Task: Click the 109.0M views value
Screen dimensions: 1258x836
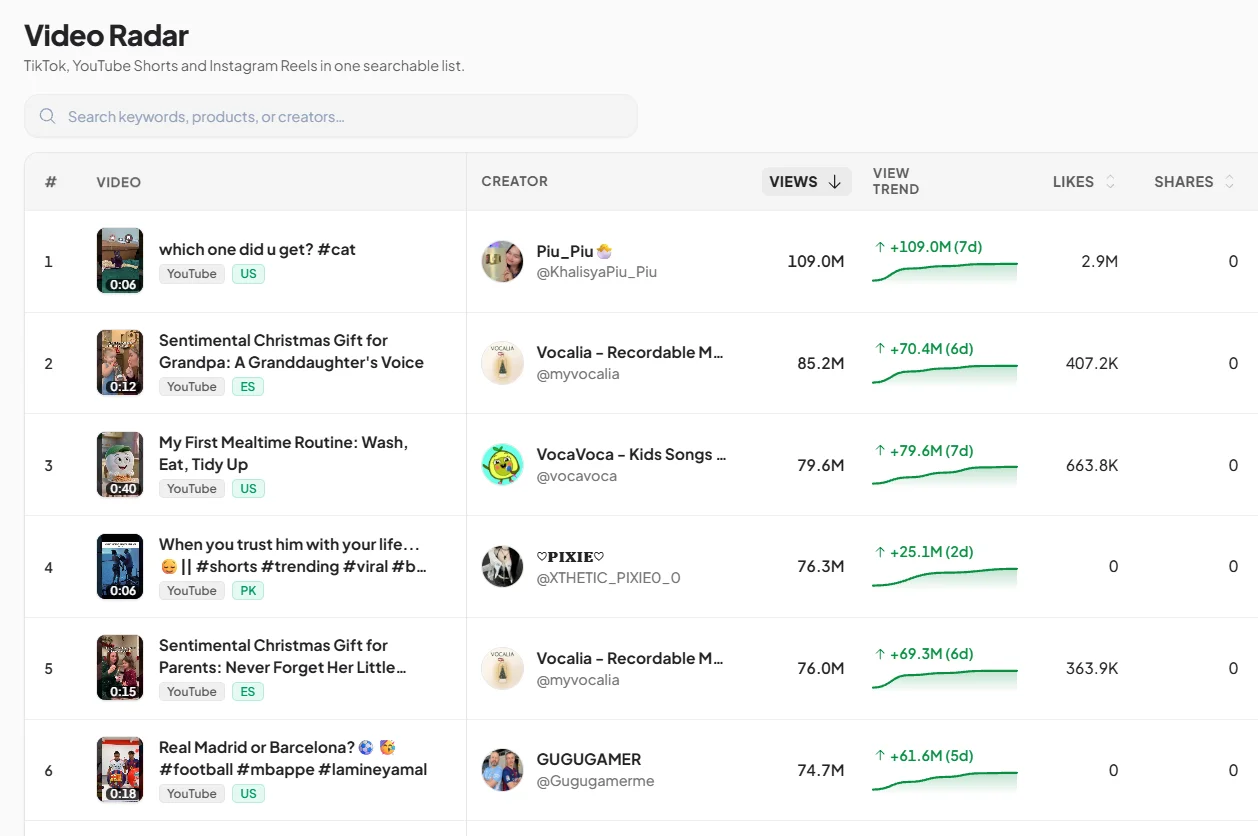Action: (x=816, y=261)
